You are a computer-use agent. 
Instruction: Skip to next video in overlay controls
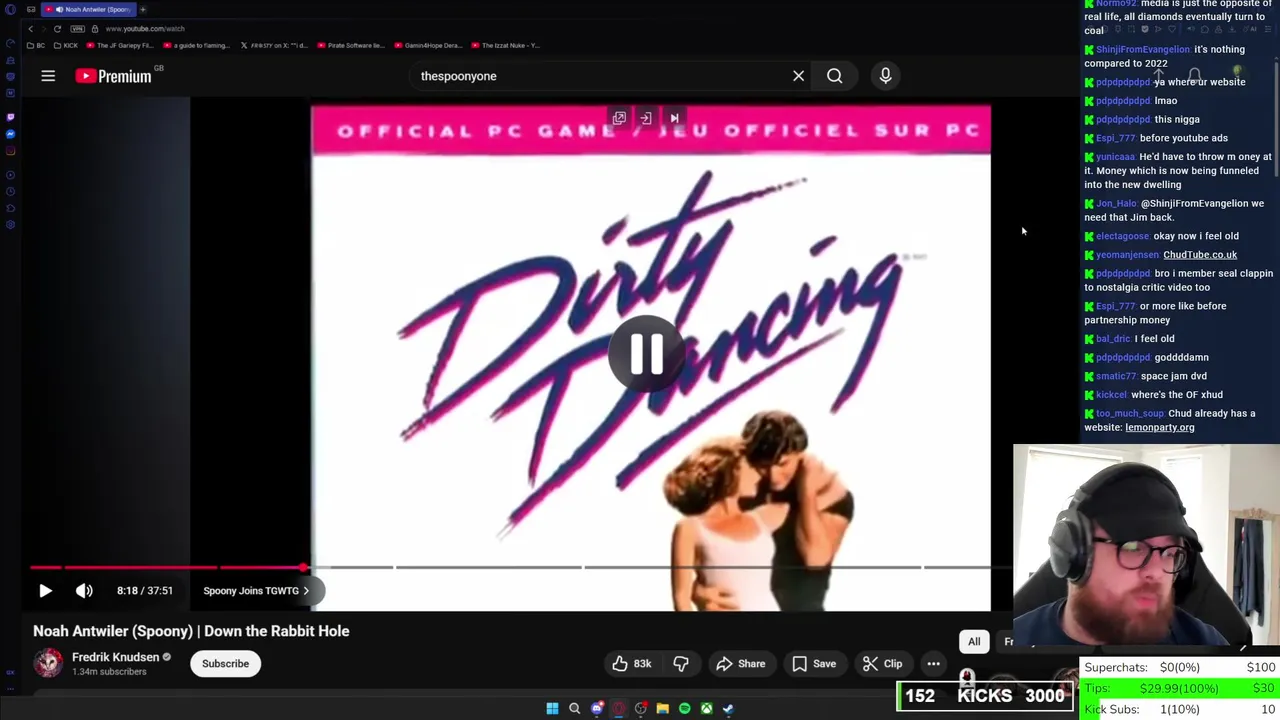[674, 118]
